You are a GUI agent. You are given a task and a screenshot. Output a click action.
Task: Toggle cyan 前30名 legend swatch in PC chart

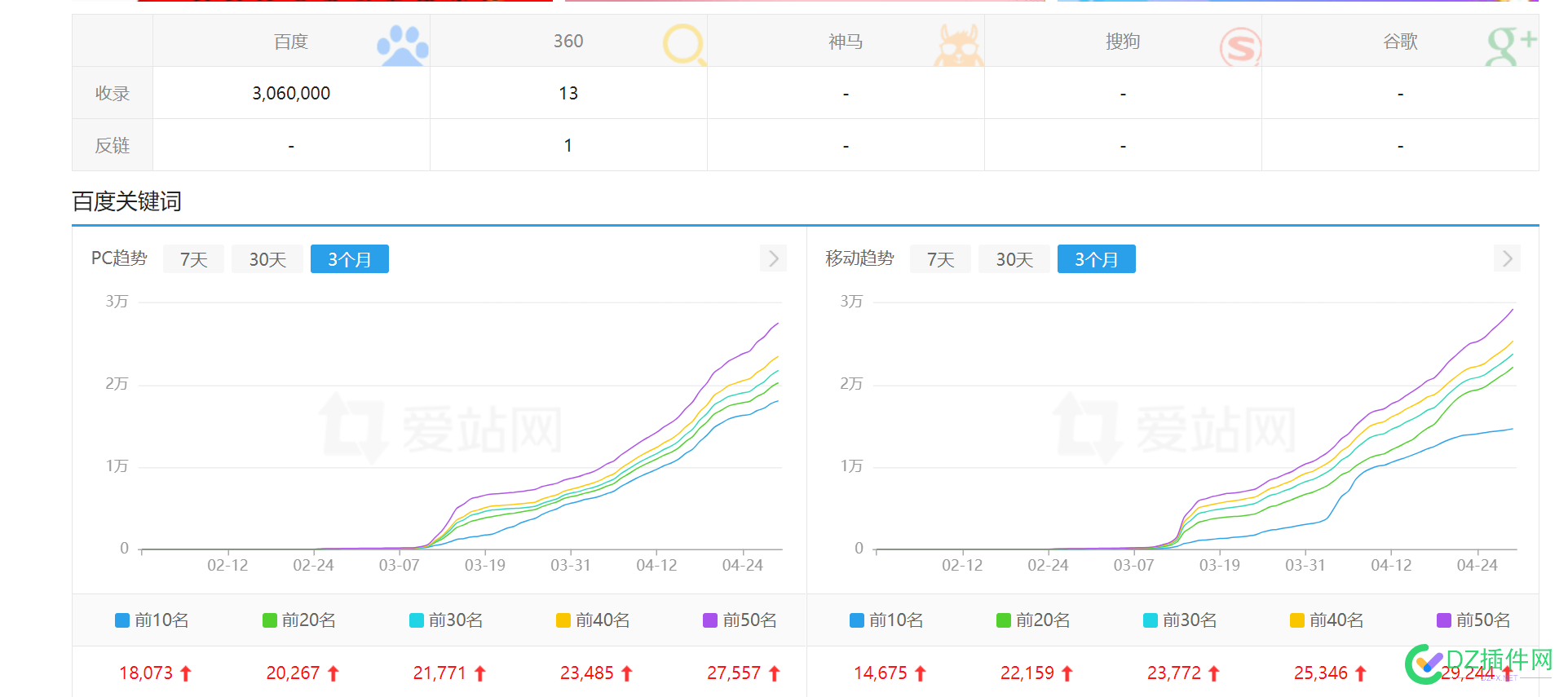[x=417, y=620]
